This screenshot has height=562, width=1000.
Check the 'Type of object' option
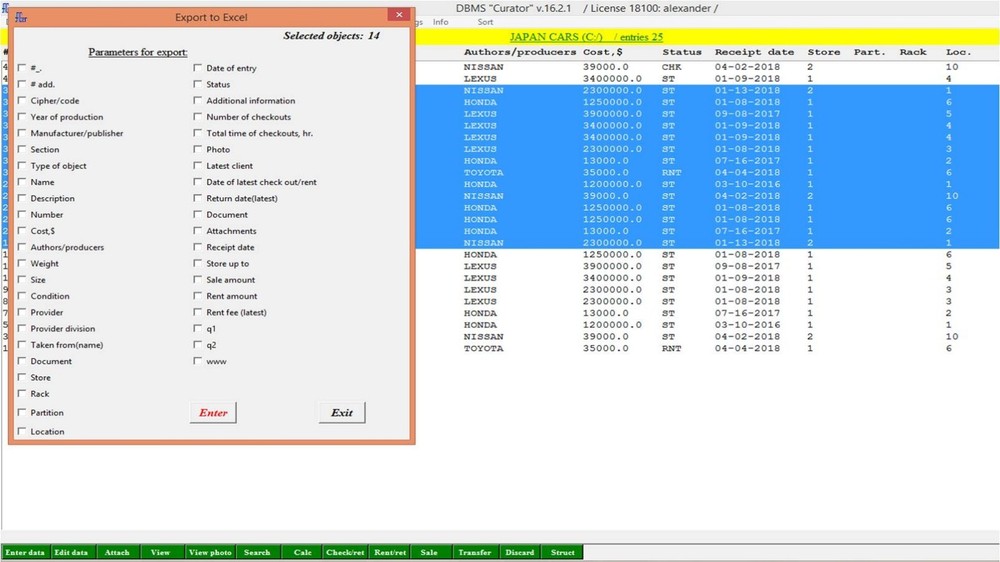pyautogui.click(x=22, y=166)
